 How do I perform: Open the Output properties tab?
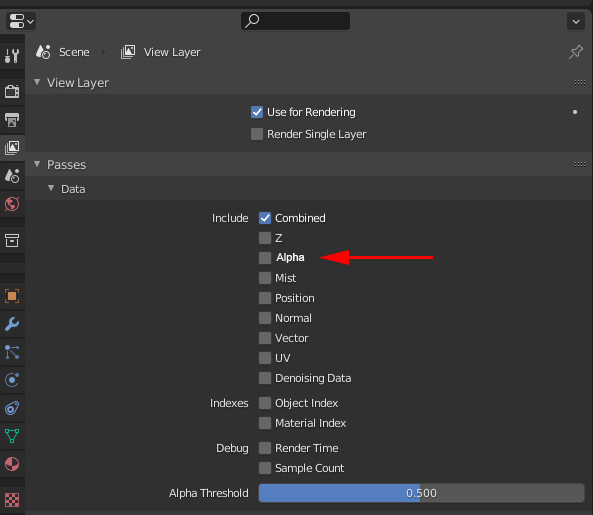pyautogui.click(x=12, y=119)
